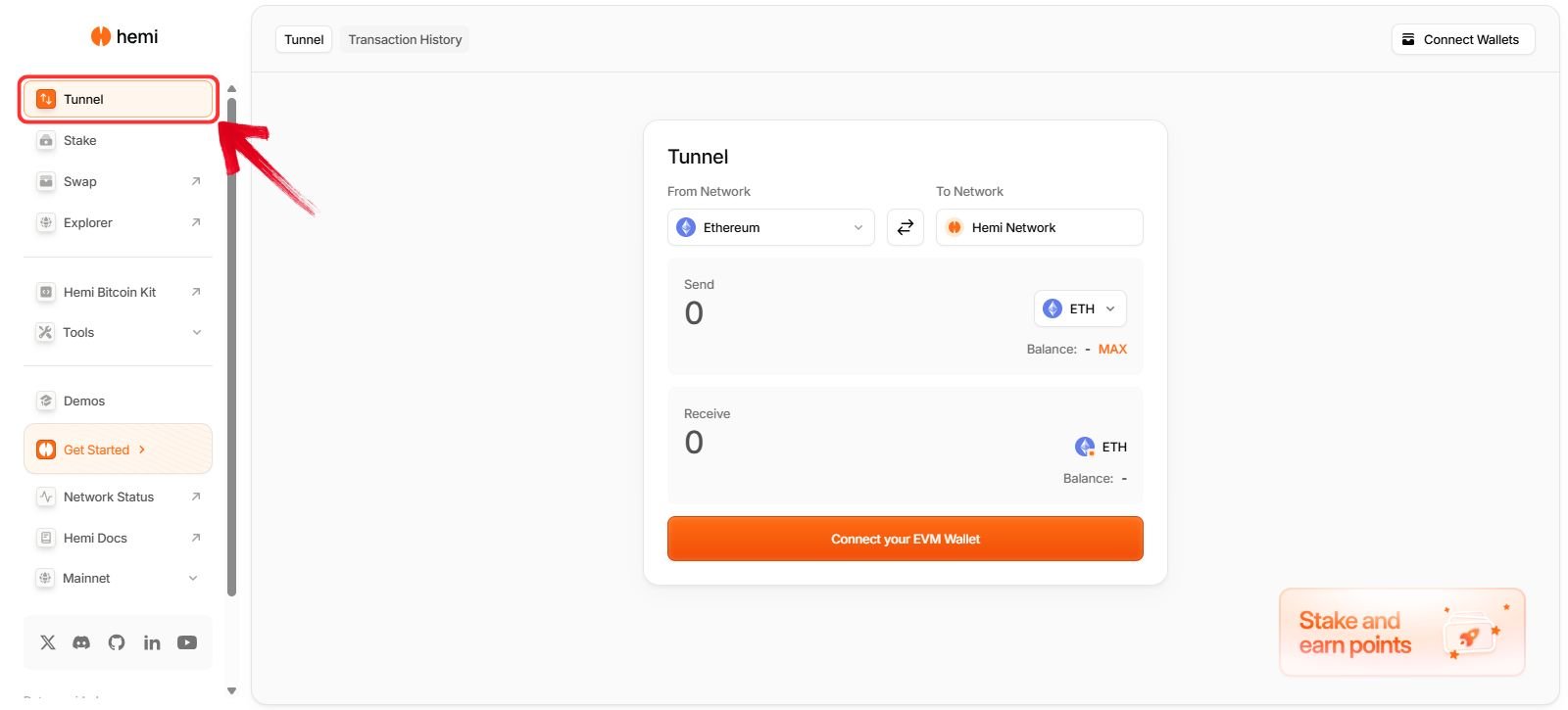The height and width of the screenshot is (710, 1568).
Task: Click the Ethereum logo in From Network
Action: [x=686, y=227]
